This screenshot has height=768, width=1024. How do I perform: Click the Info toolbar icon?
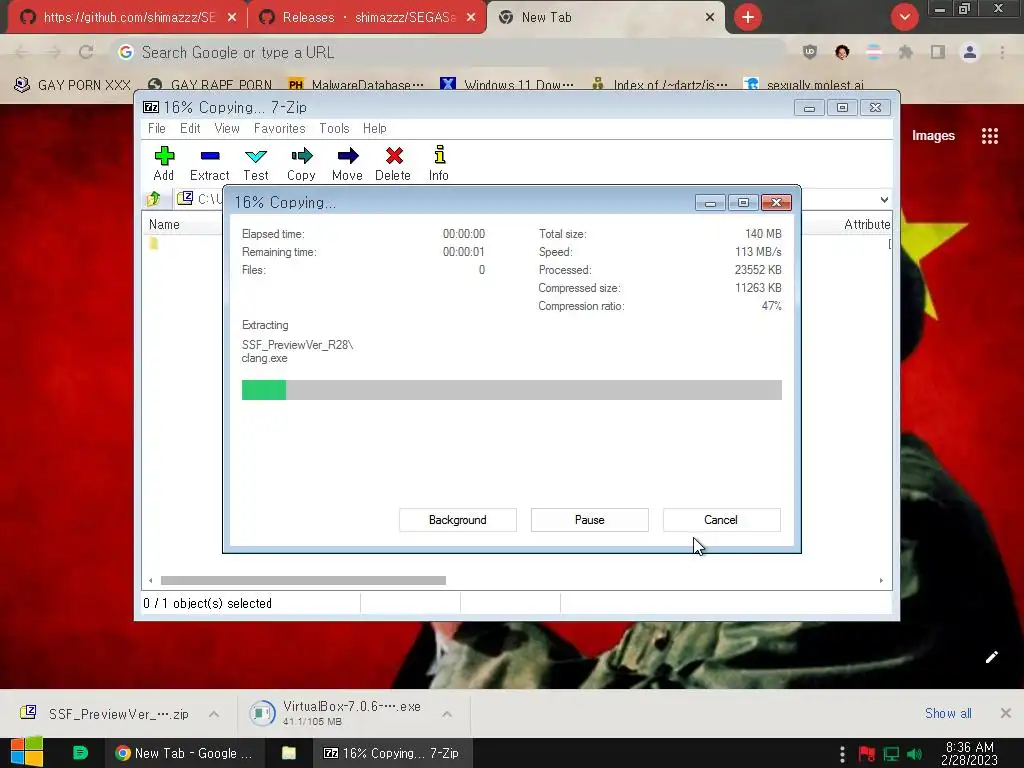click(439, 163)
